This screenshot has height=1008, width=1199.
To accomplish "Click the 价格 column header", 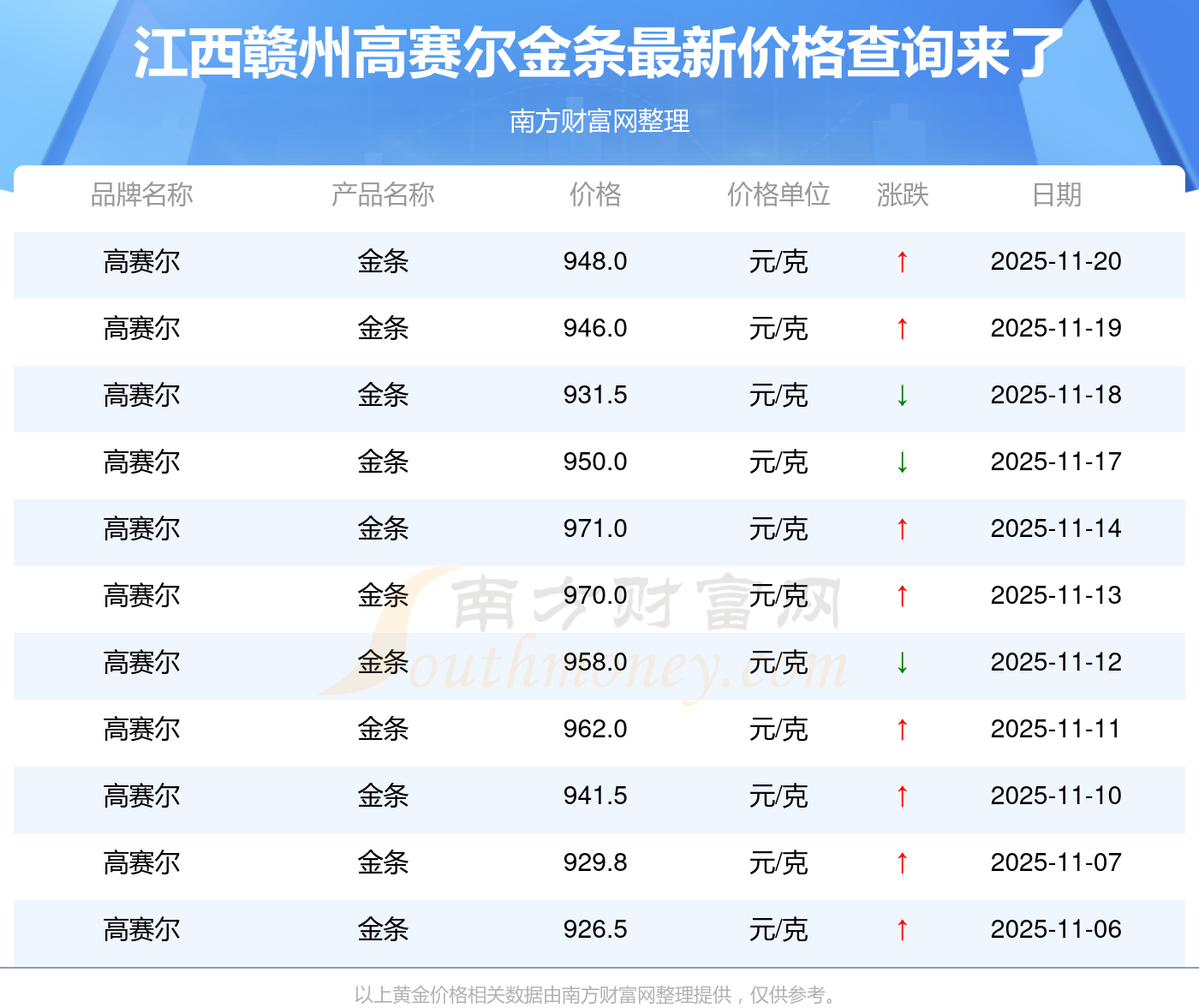I will tap(595, 194).
